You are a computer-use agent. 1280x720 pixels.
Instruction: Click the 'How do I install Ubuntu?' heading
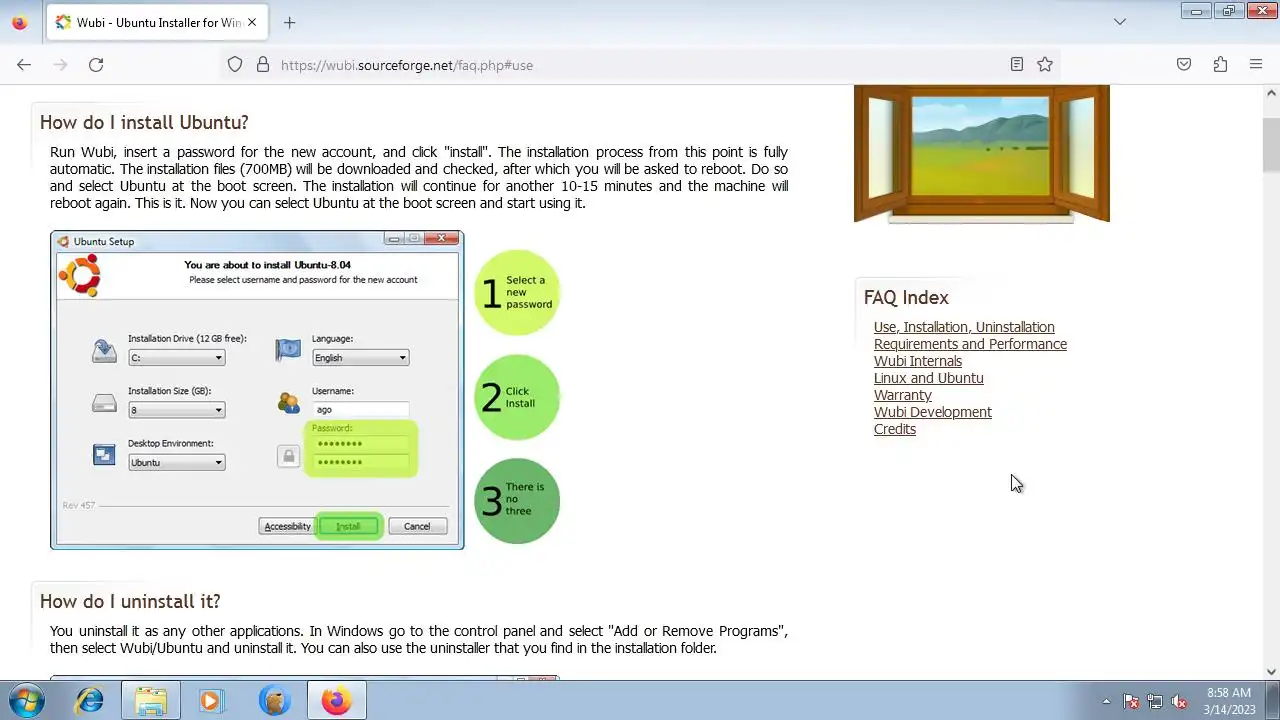(144, 122)
